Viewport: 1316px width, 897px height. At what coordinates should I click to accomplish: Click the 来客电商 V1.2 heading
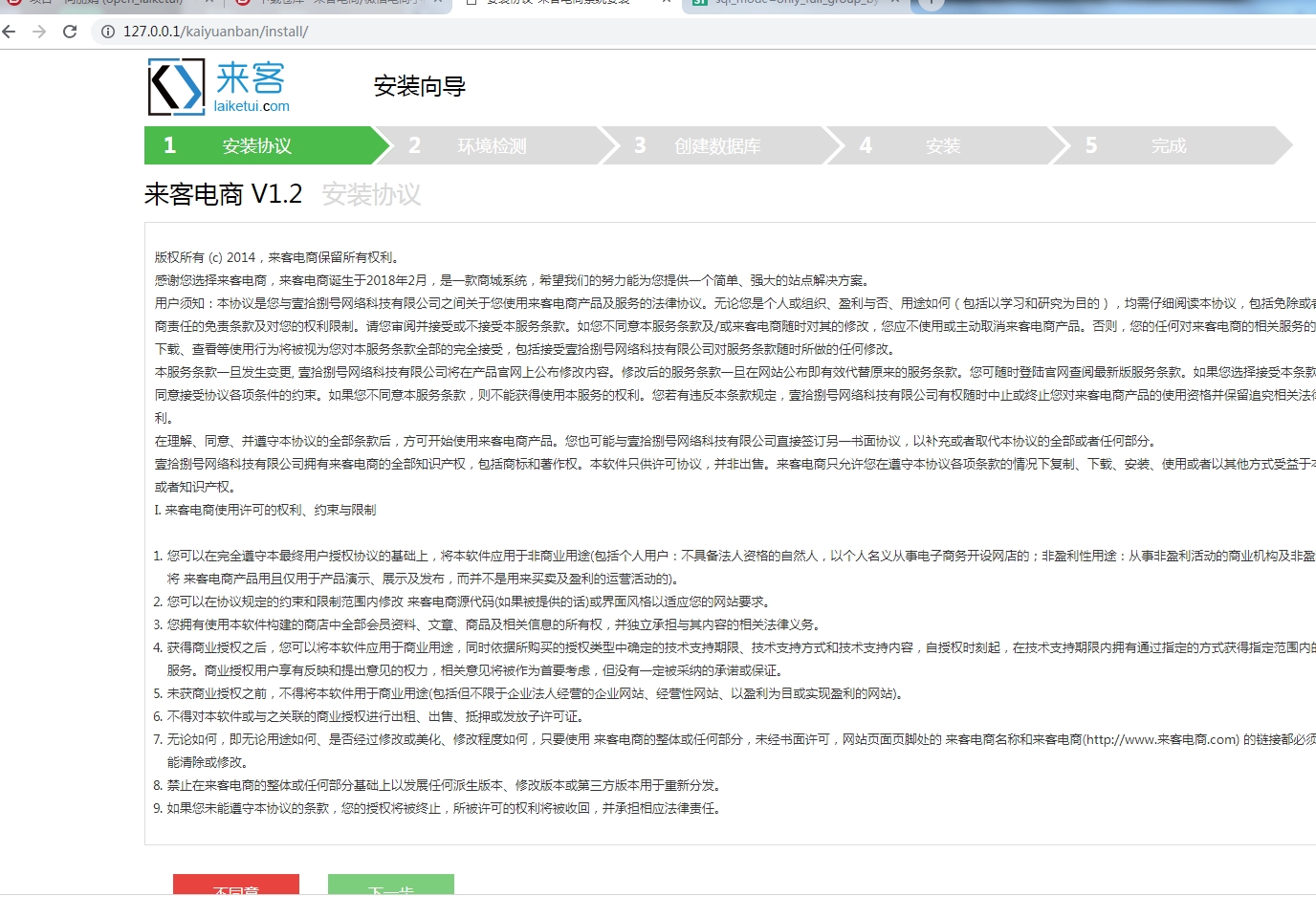pos(224,194)
